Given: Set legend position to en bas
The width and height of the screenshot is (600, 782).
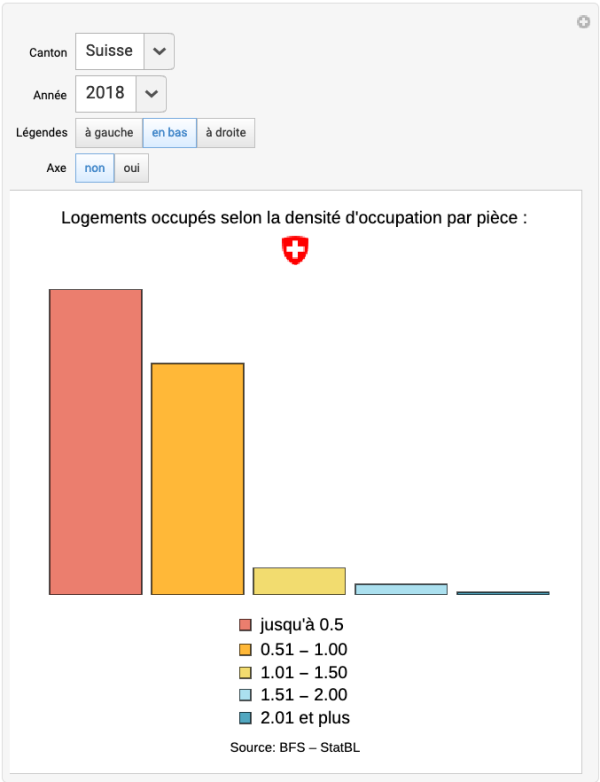Looking at the screenshot, I should [169, 133].
